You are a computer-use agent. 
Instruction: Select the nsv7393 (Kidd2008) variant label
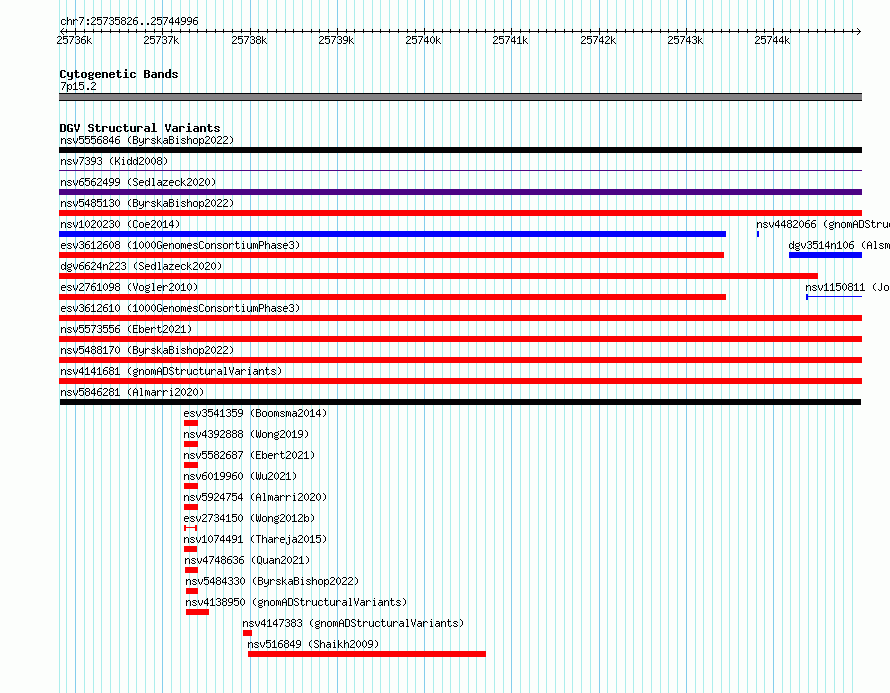(114, 161)
